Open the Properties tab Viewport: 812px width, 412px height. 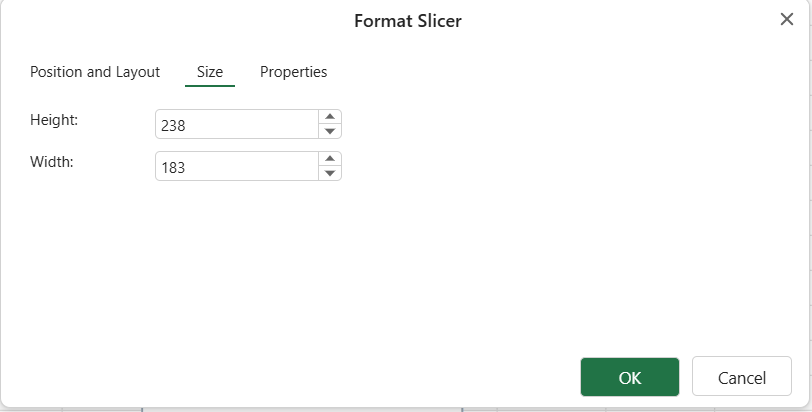click(293, 71)
